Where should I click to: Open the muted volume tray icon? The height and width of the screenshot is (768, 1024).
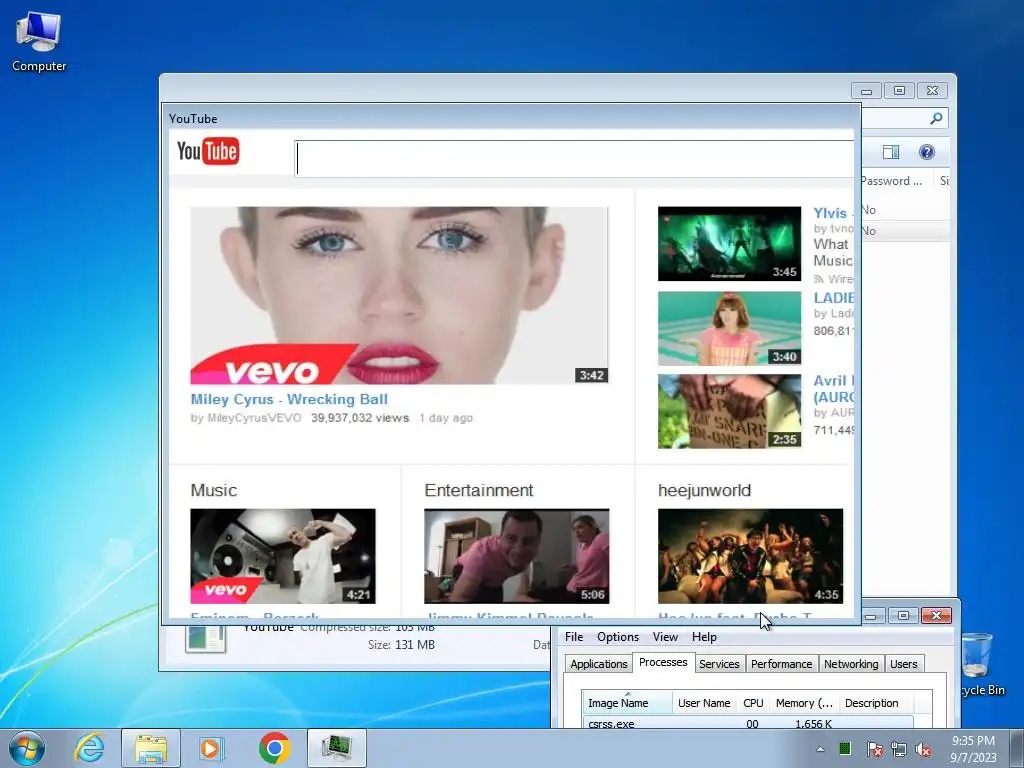coord(923,749)
